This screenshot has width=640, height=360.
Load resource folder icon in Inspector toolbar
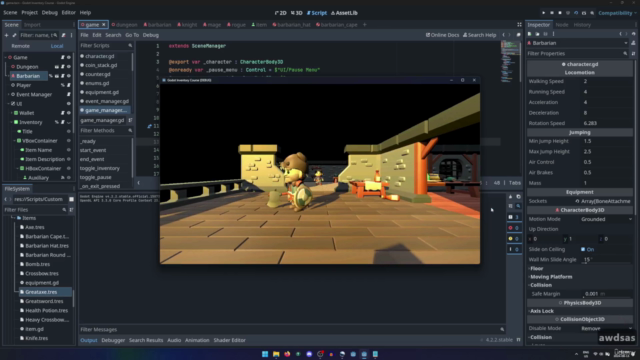(x=538, y=34)
